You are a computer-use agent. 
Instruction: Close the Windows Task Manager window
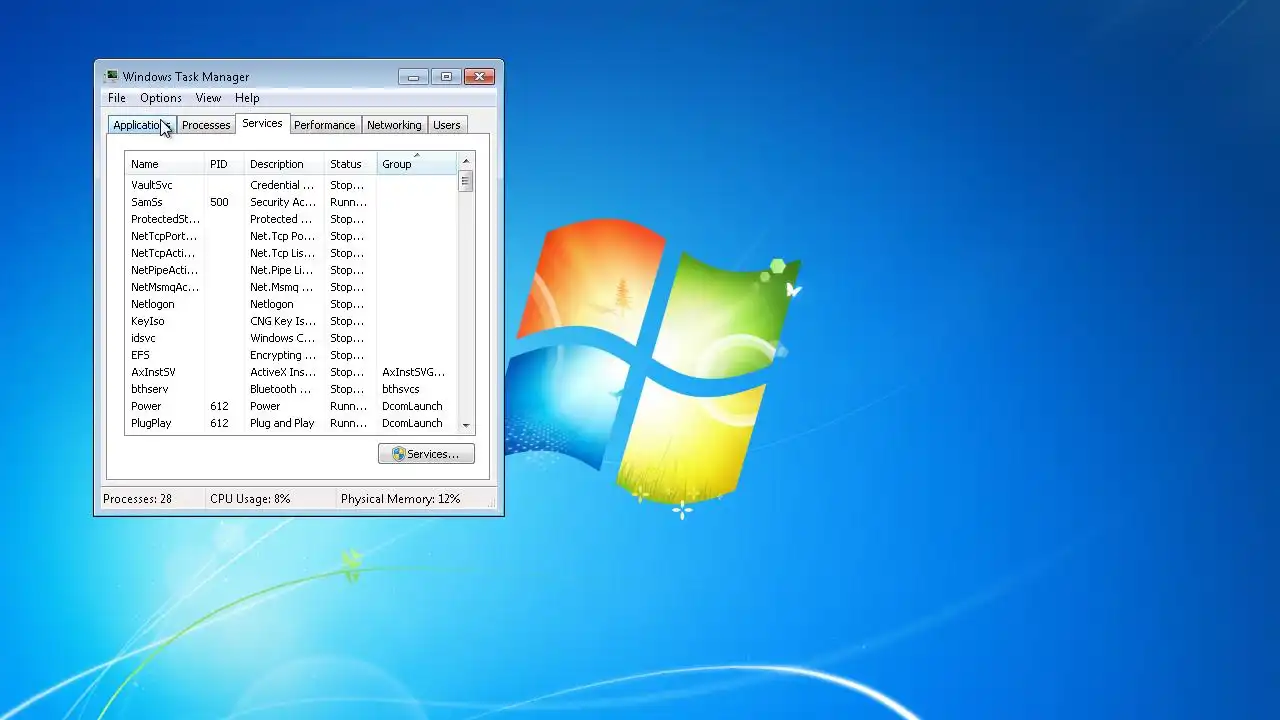[479, 77]
